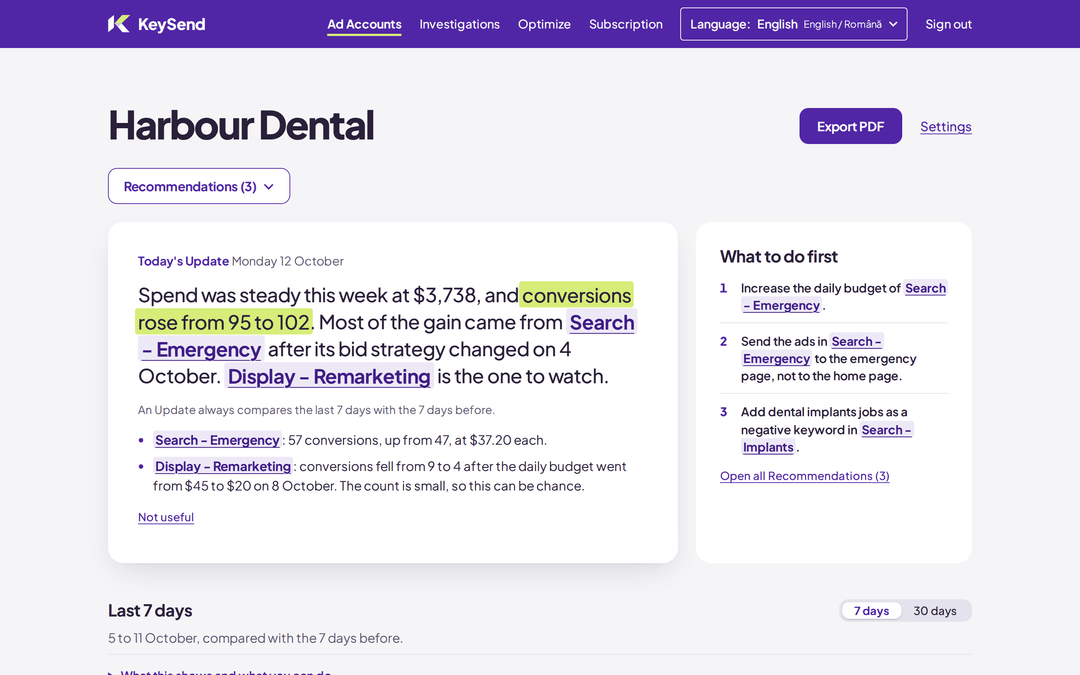Open Search – Emergency in the bullet list
The width and height of the screenshot is (1080, 675).
coord(217,440)
